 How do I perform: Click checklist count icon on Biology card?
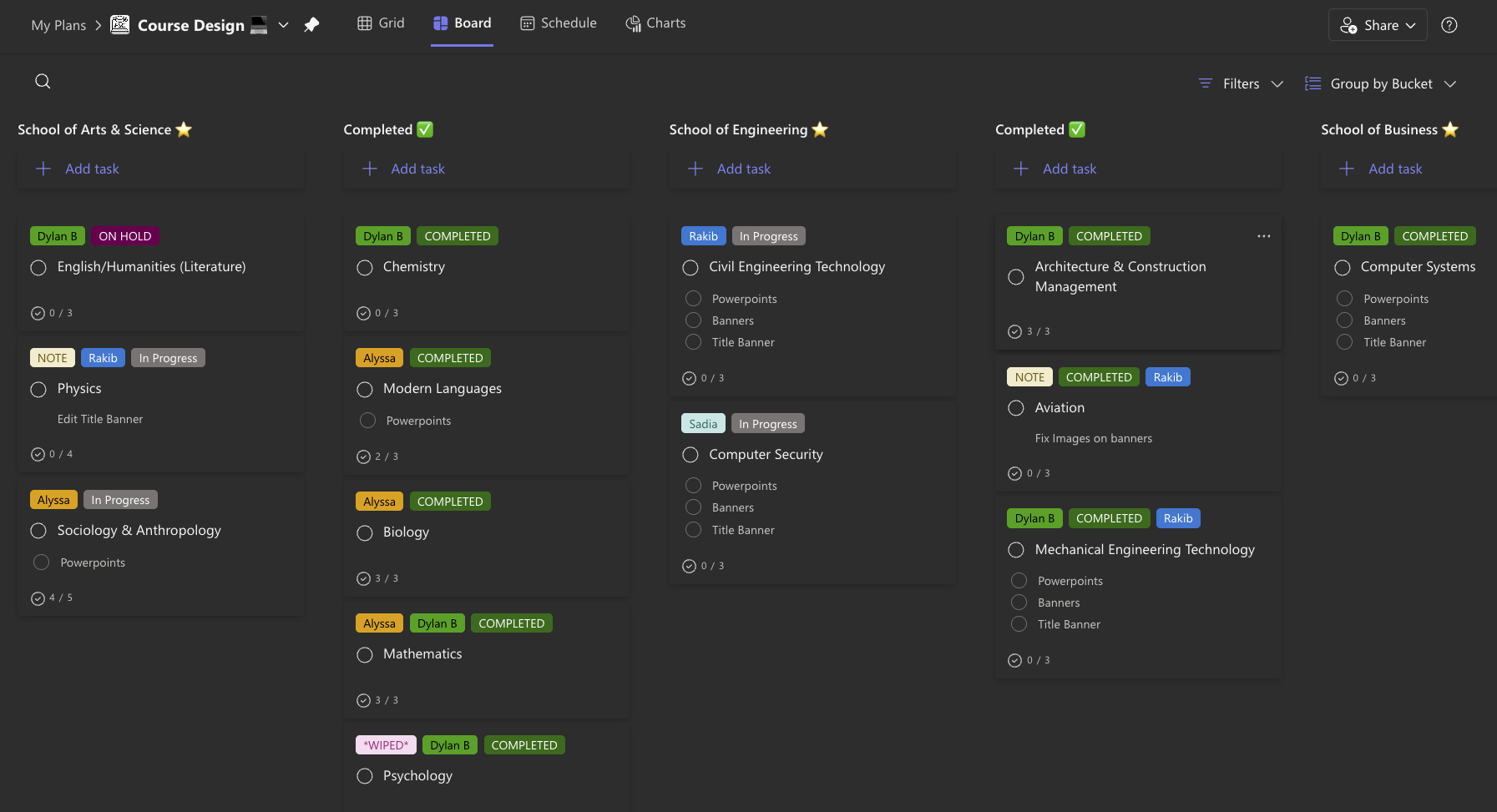(x=363, y=578)
